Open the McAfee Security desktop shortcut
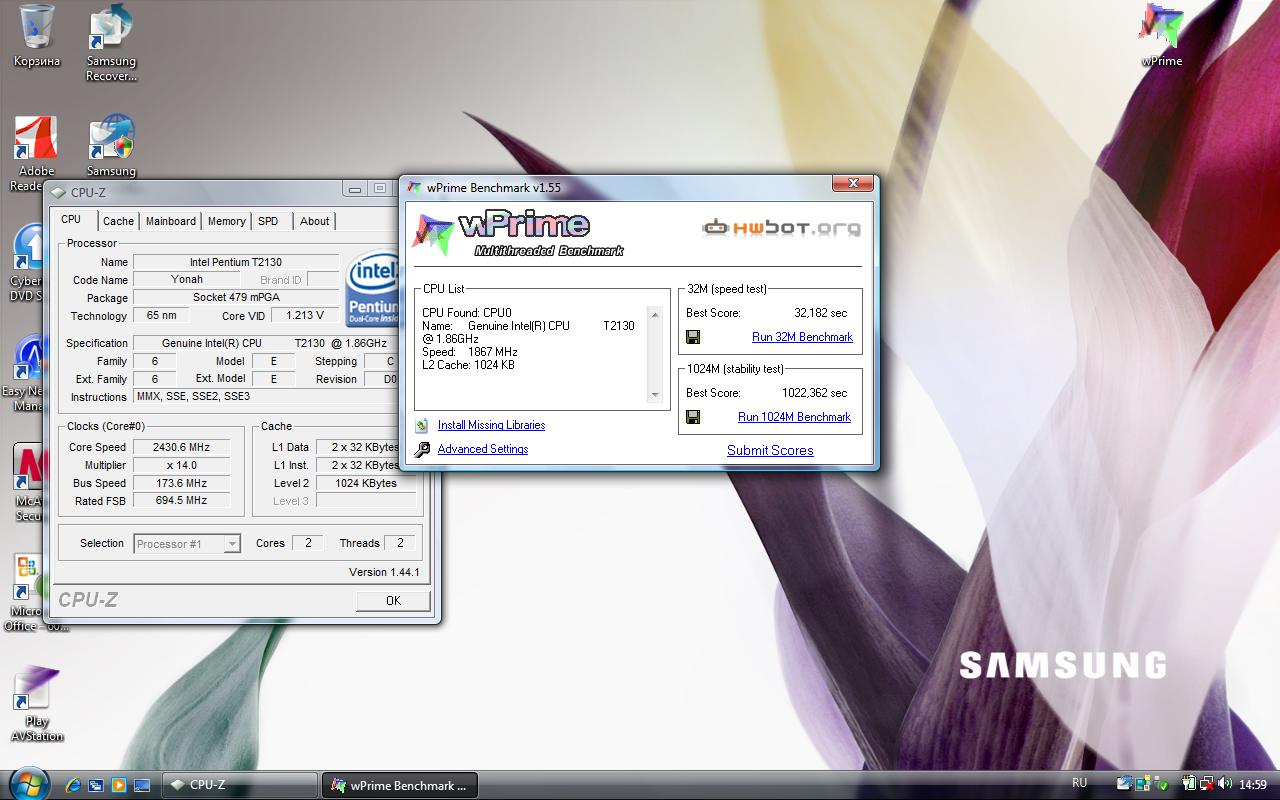1280x800 pixels. (x=26, y=483)
